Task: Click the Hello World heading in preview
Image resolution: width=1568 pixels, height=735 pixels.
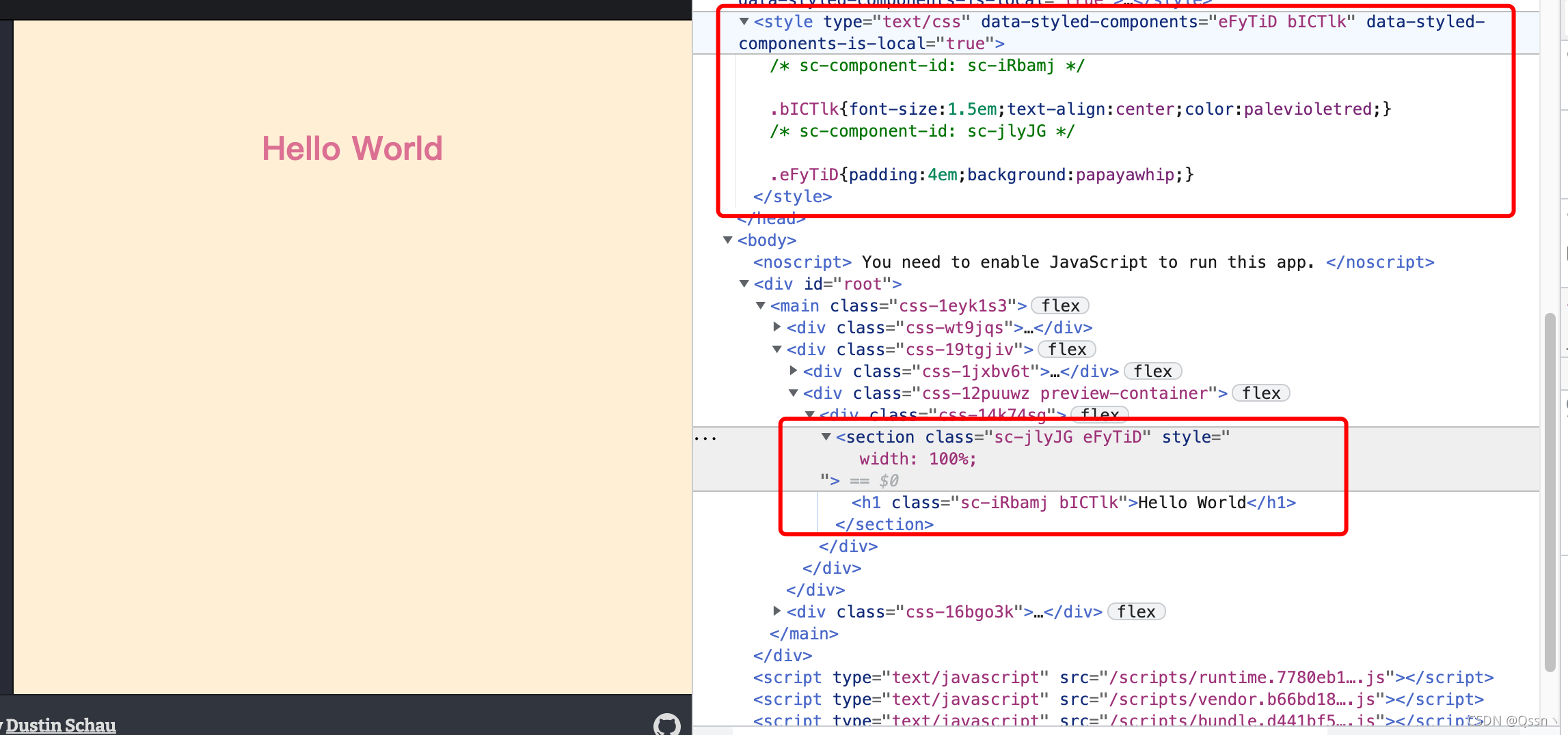Action: [x=353, y=149]
